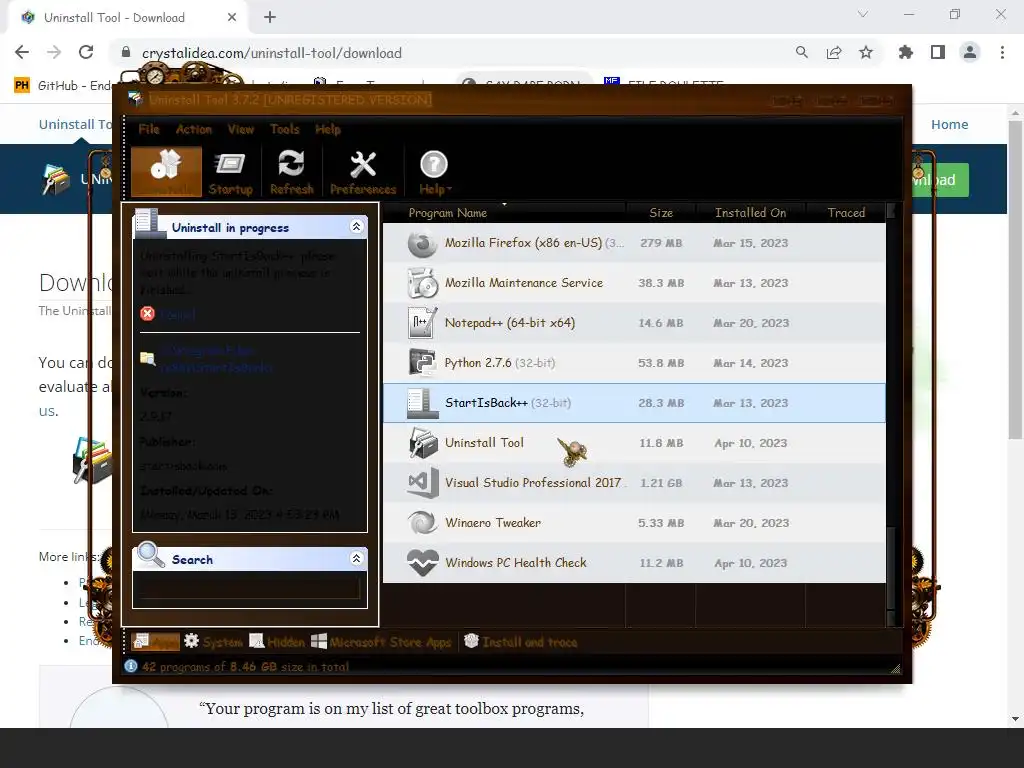Switch to the Startup manager
This screenshot has height=768, width=1024.
click(x=231, y=172)
